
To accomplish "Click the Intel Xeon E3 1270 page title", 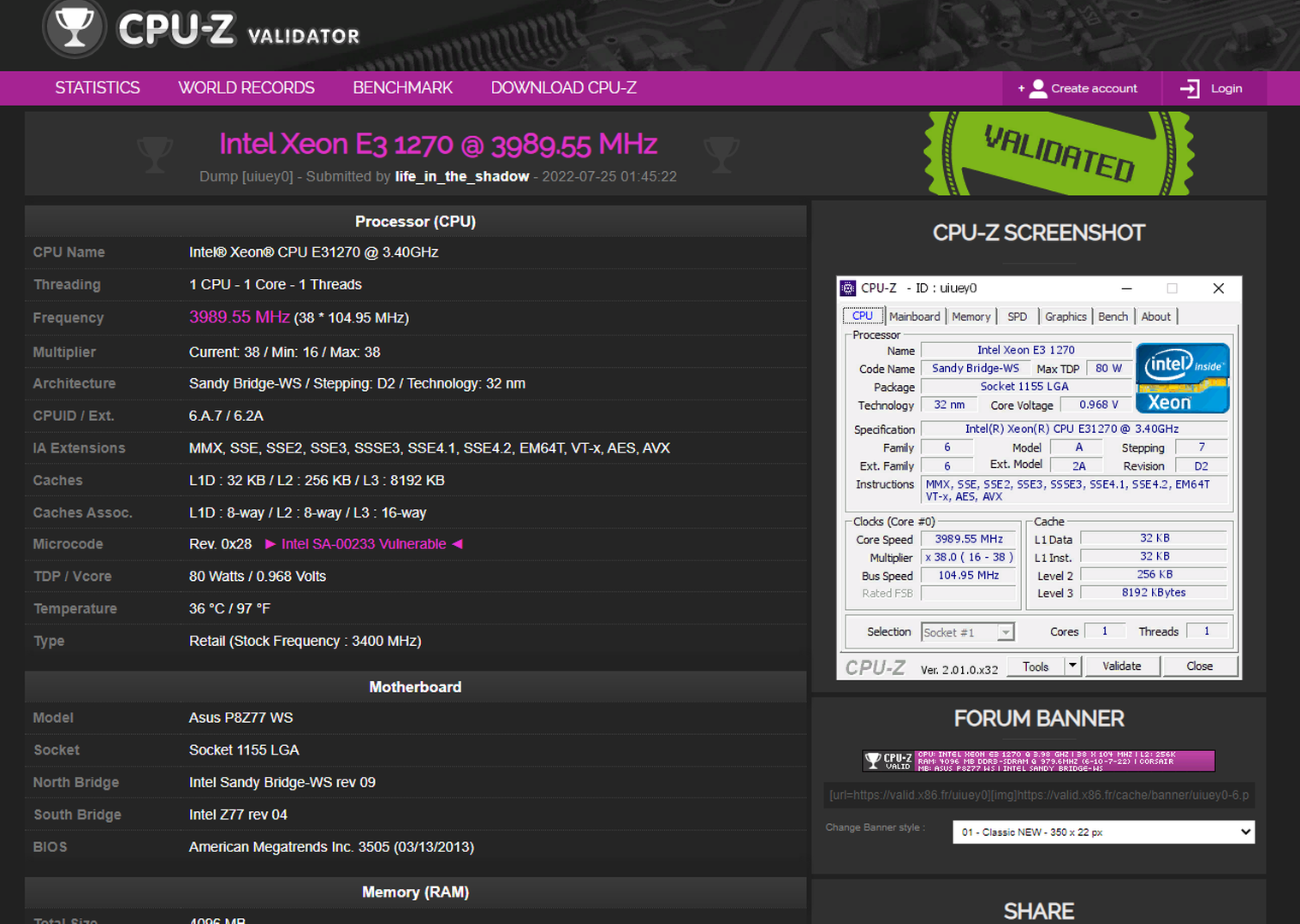I will (438, 144).
